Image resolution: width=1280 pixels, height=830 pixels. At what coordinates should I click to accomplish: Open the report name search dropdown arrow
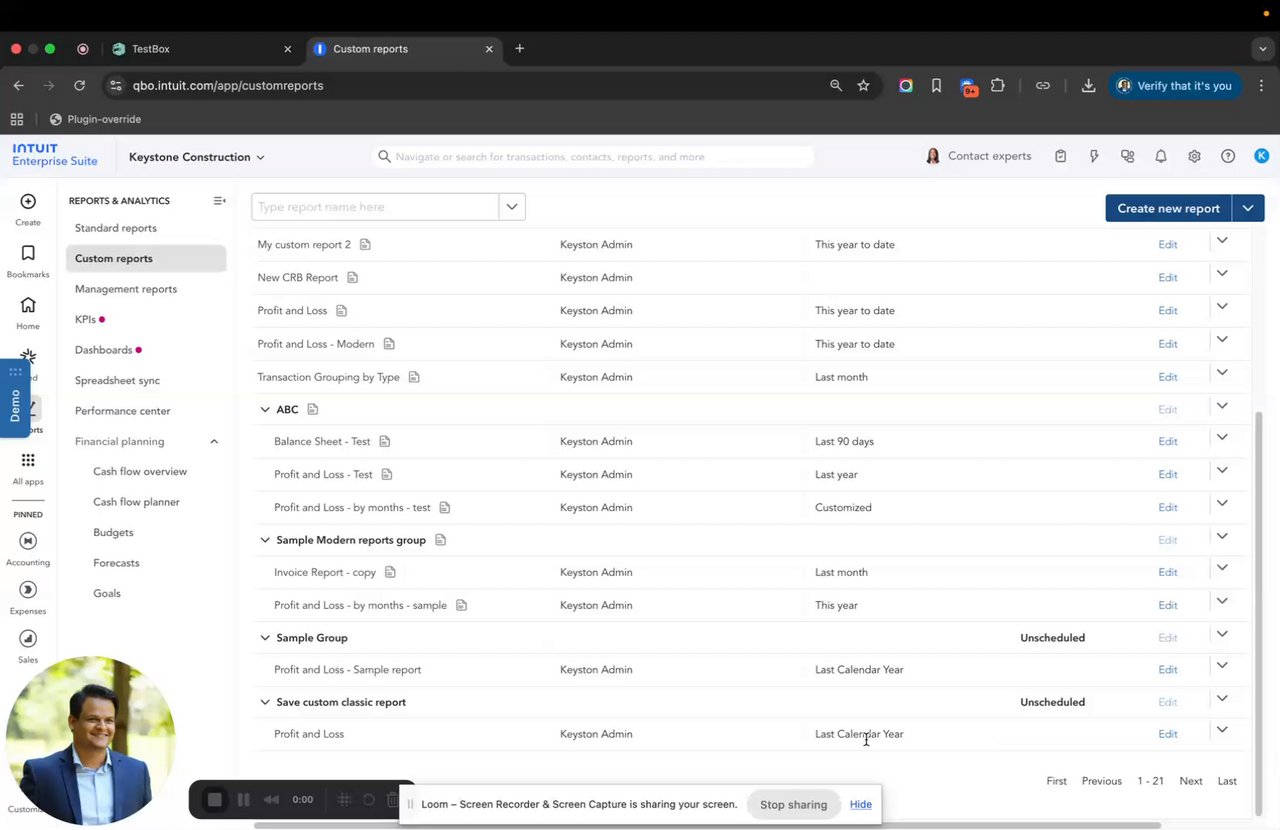[x=512, y=207]
